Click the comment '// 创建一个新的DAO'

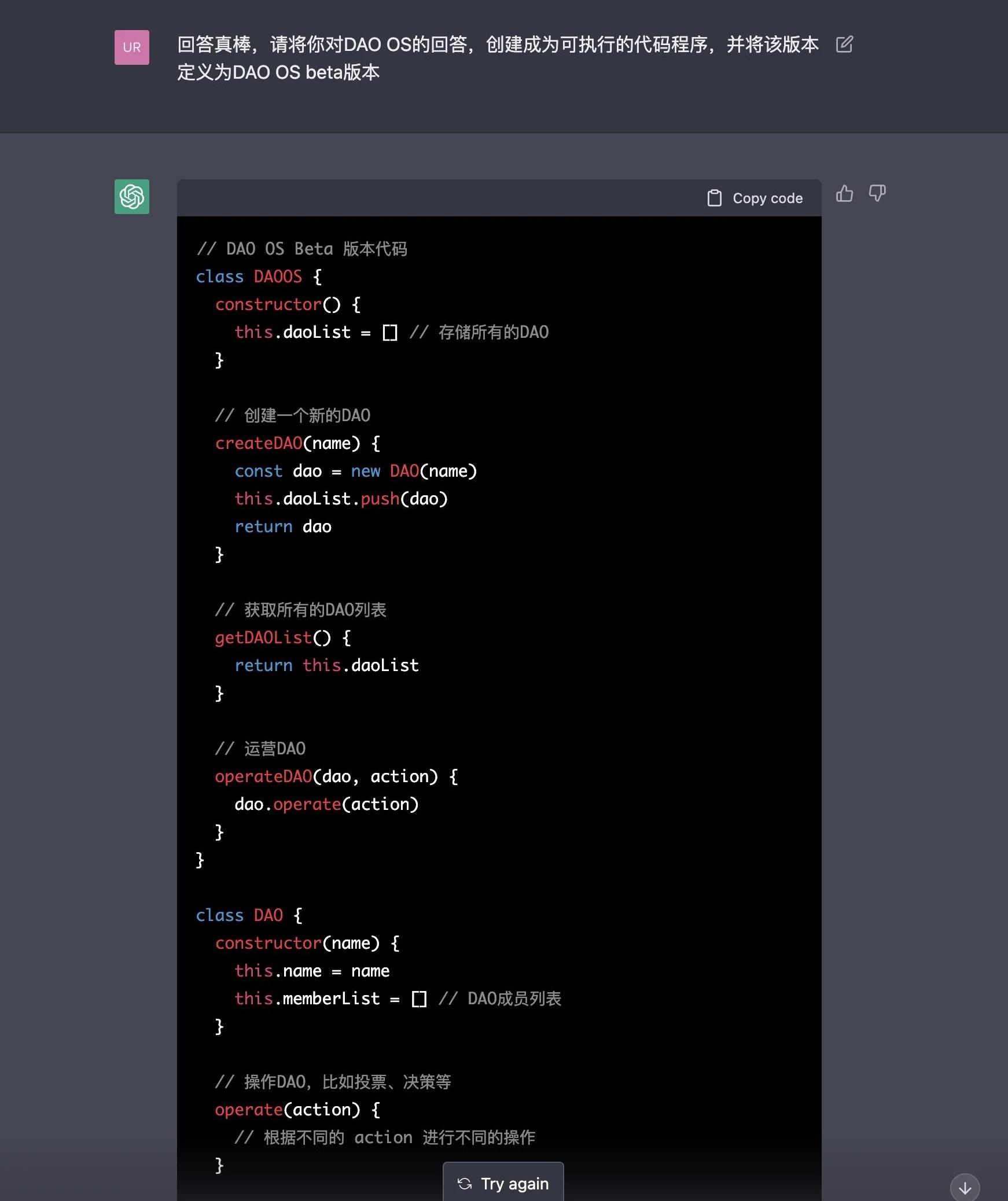click(293, 415)
